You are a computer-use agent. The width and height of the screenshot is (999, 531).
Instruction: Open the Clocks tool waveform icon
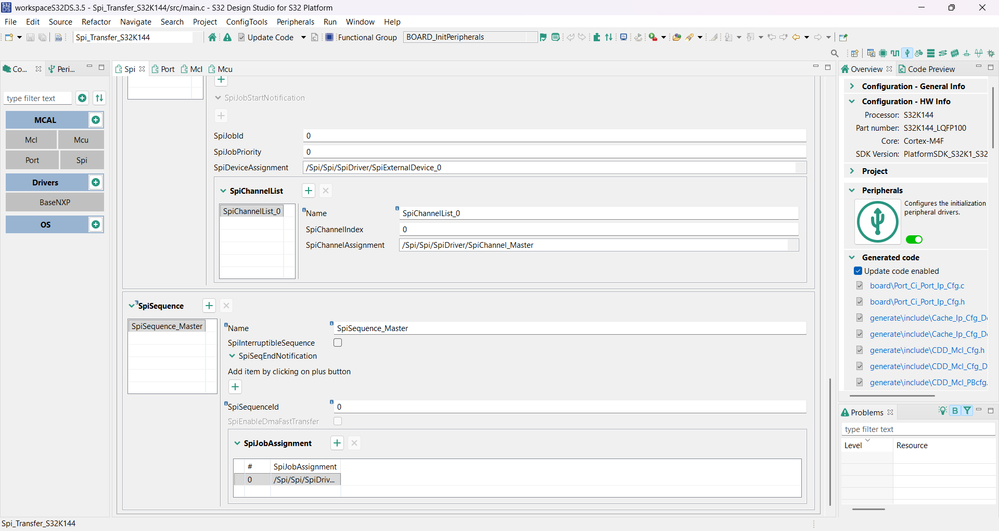895,54
